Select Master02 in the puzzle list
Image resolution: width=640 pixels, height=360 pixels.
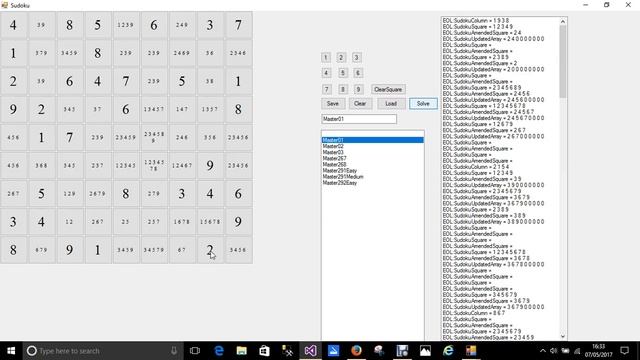click(372, 146)
